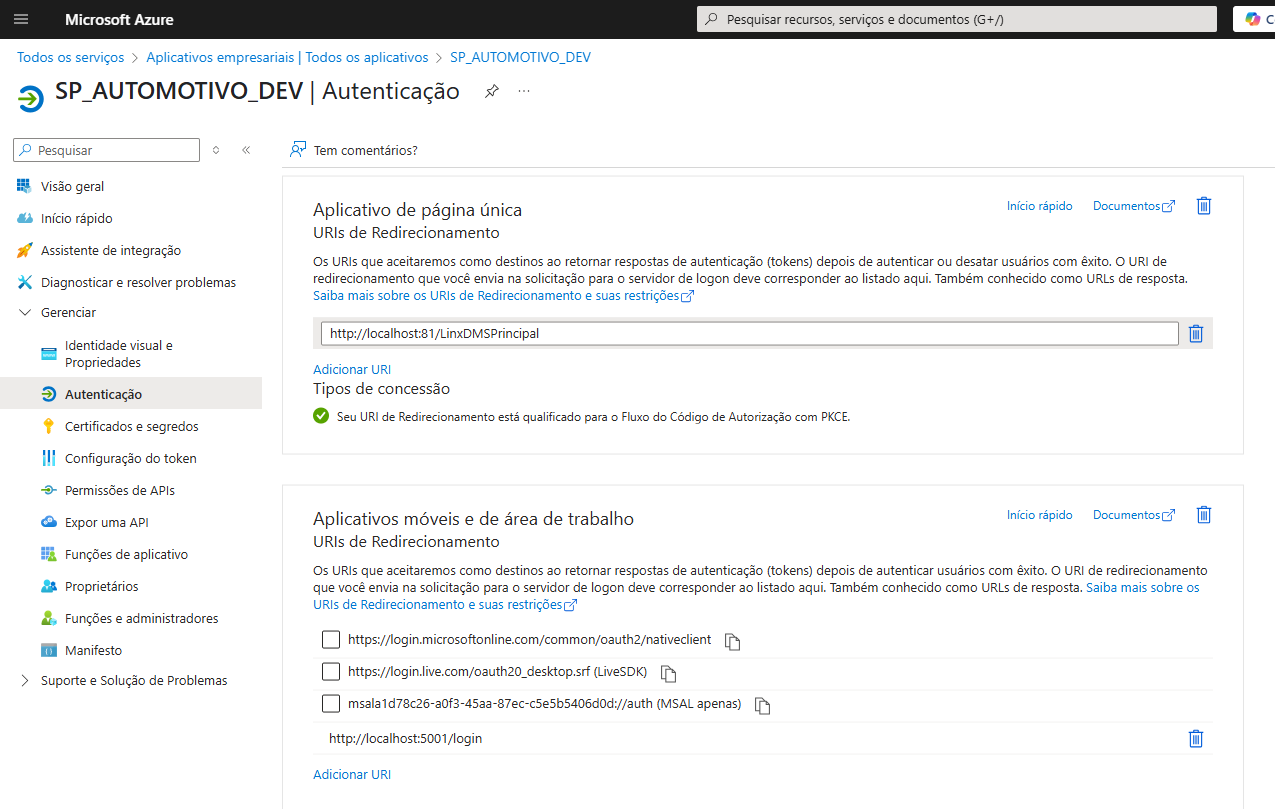Open Saiba mais link in página única
The image size is (1275, 809).
click(x=503, y=296)
